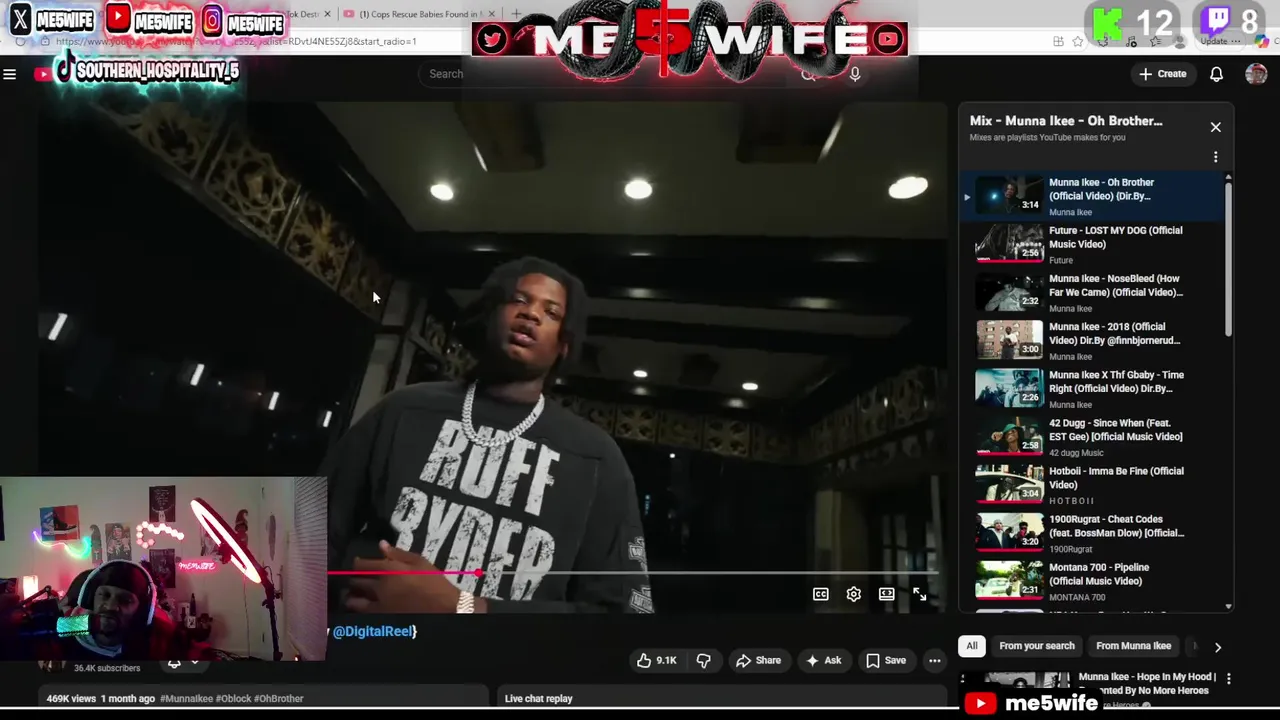This screenshot has width=1280, height=720.
Task: Play Munna Ikee - 2018 from the mix
Action: point(1093,339)
